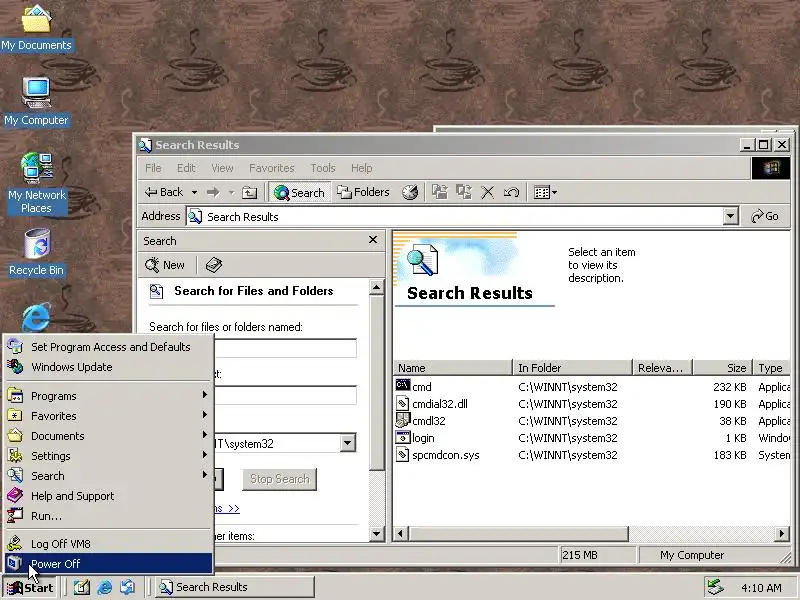Open the Run... dialog
Screen dimensions: 800x600
tap(109, 516)
